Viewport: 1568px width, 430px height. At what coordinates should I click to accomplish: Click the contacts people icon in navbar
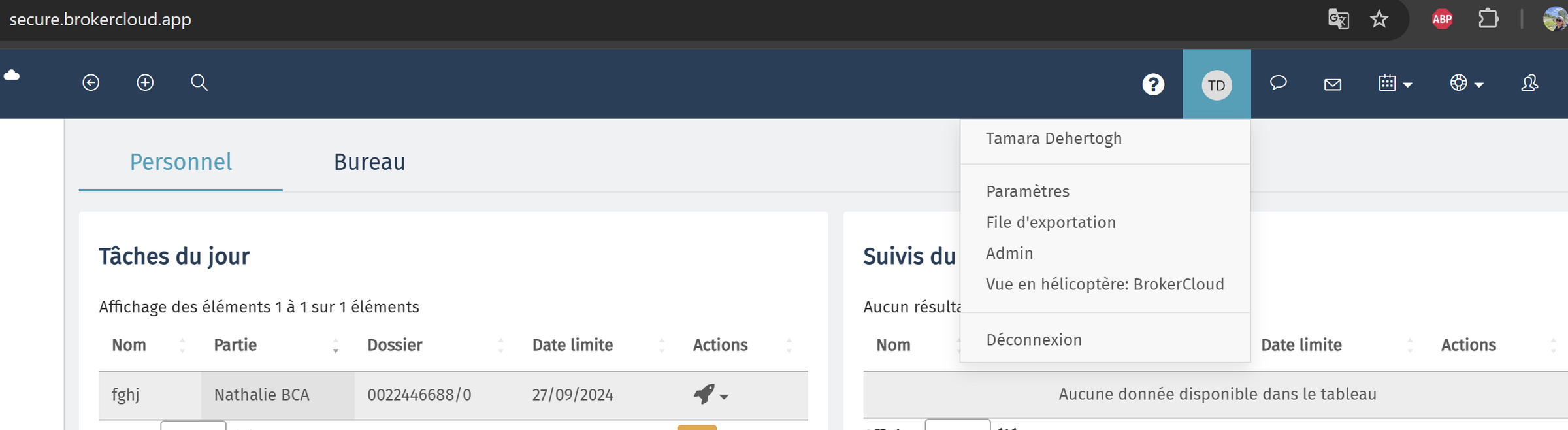[1529, 83]
